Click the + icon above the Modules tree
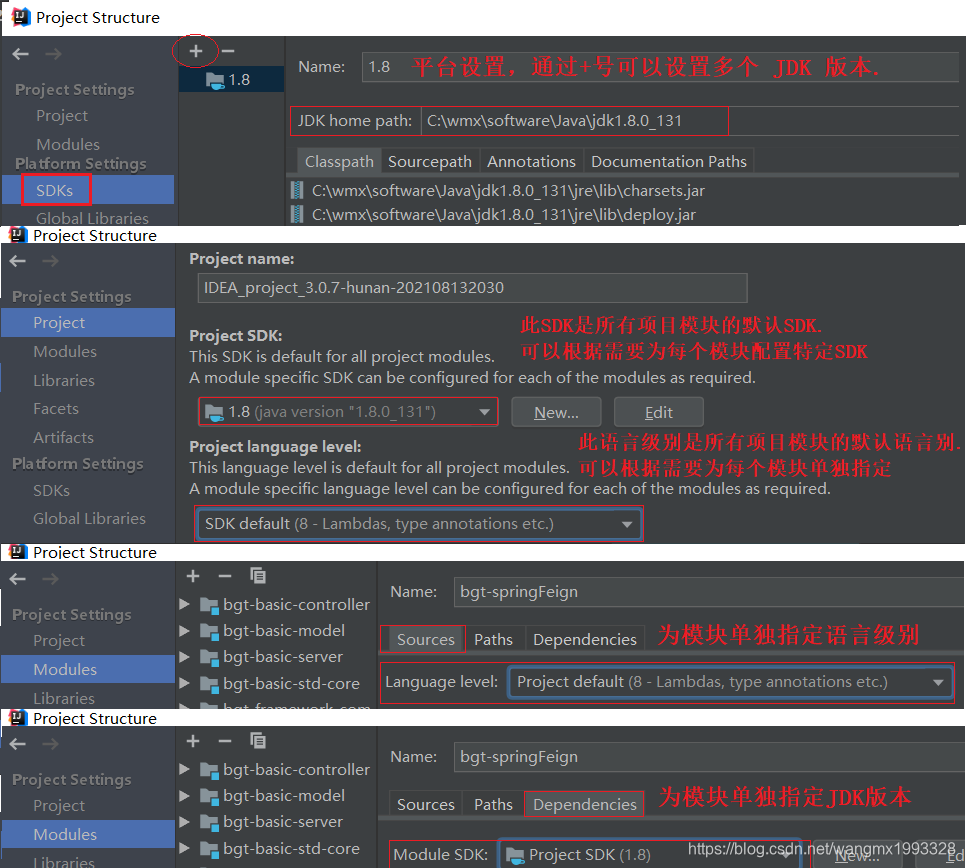Screen dimensions: 966x868 pyautogui.click(x=192, y=576)
